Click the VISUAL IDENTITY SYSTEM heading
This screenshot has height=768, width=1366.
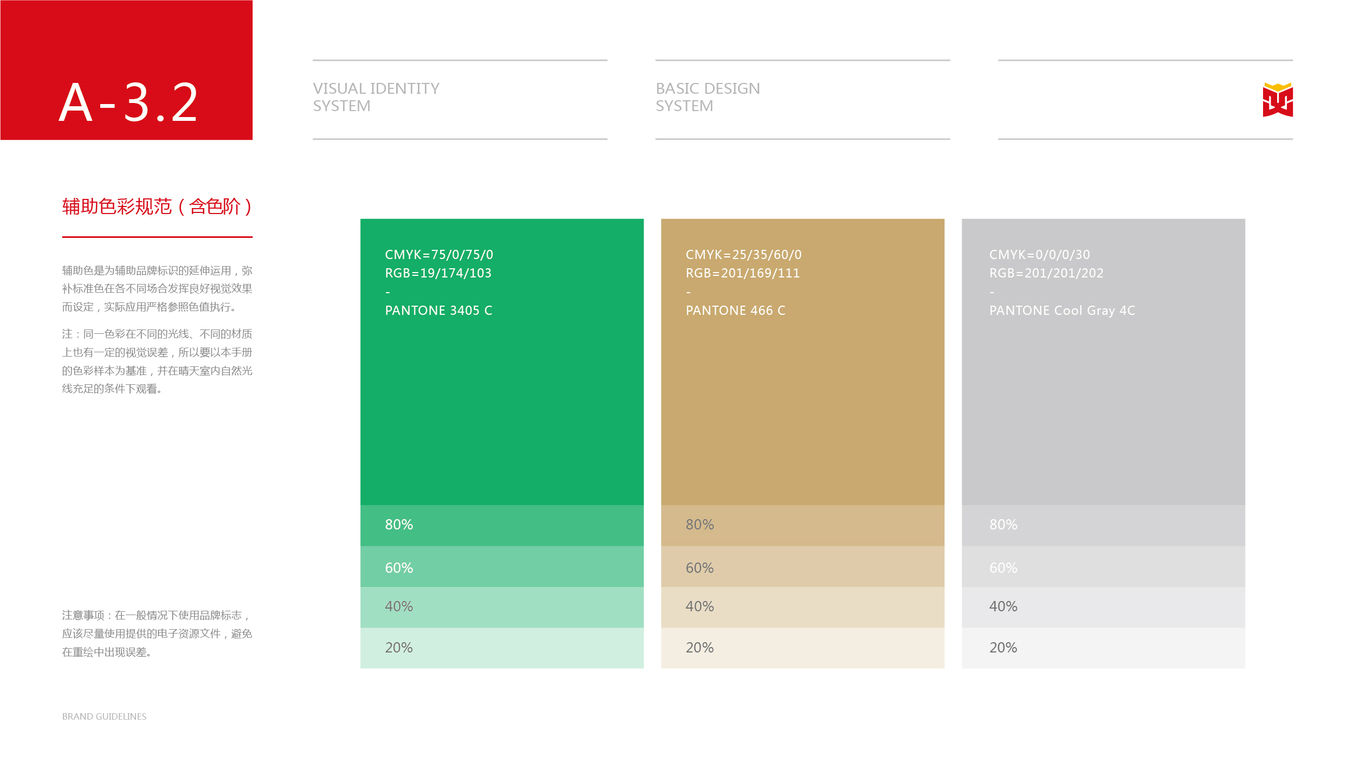coord(376,97)
